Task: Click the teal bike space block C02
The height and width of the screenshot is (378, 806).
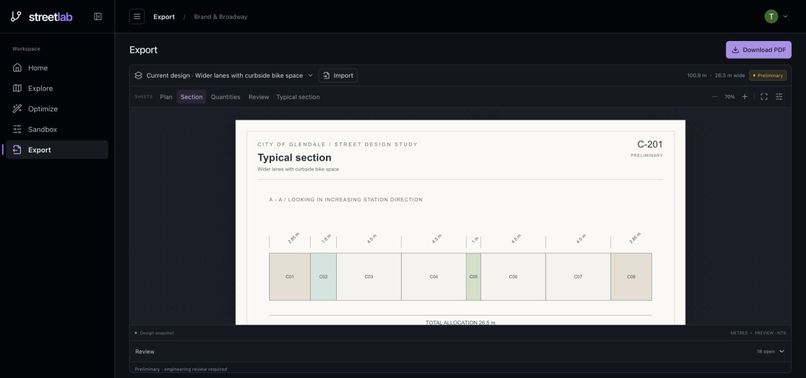Action: pyautogui.click(x=323, y=277)
